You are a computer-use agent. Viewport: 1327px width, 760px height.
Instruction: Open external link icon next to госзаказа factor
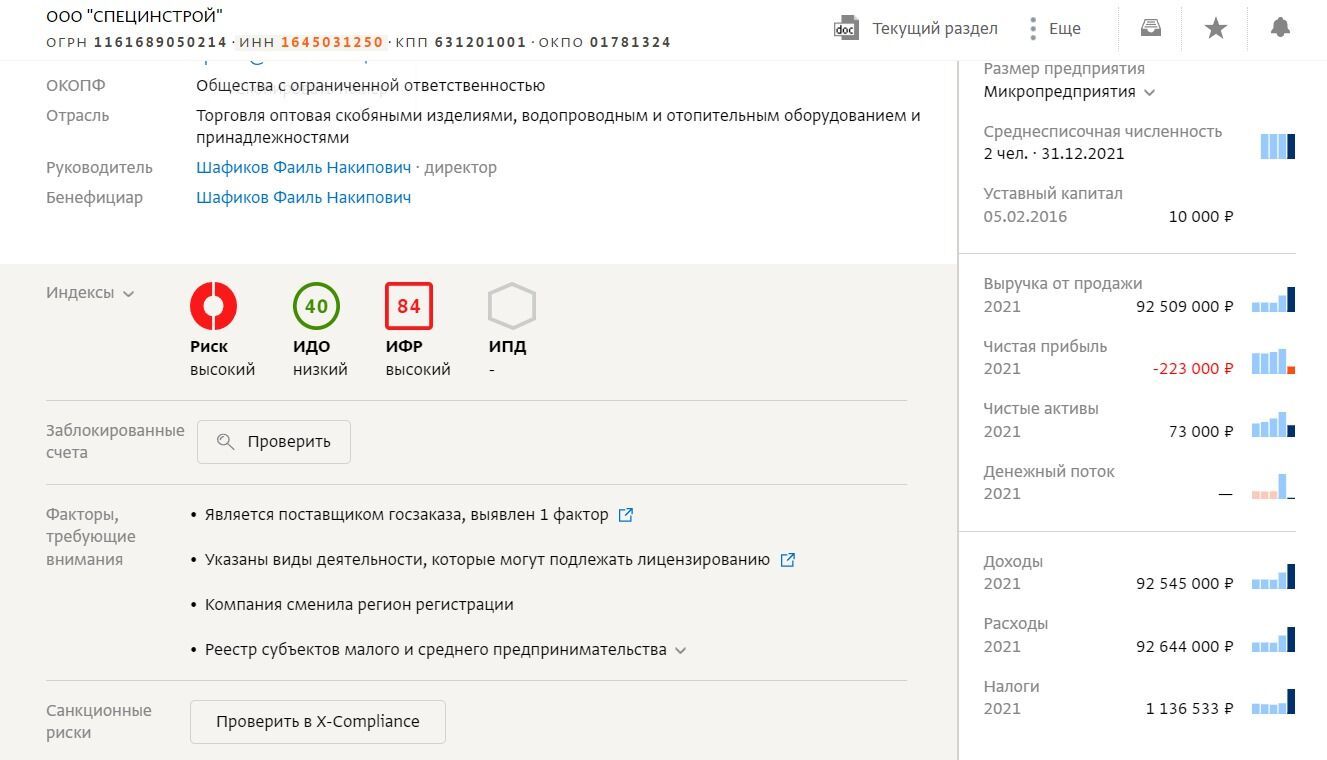pyautogui.click(x=626, y=515)
